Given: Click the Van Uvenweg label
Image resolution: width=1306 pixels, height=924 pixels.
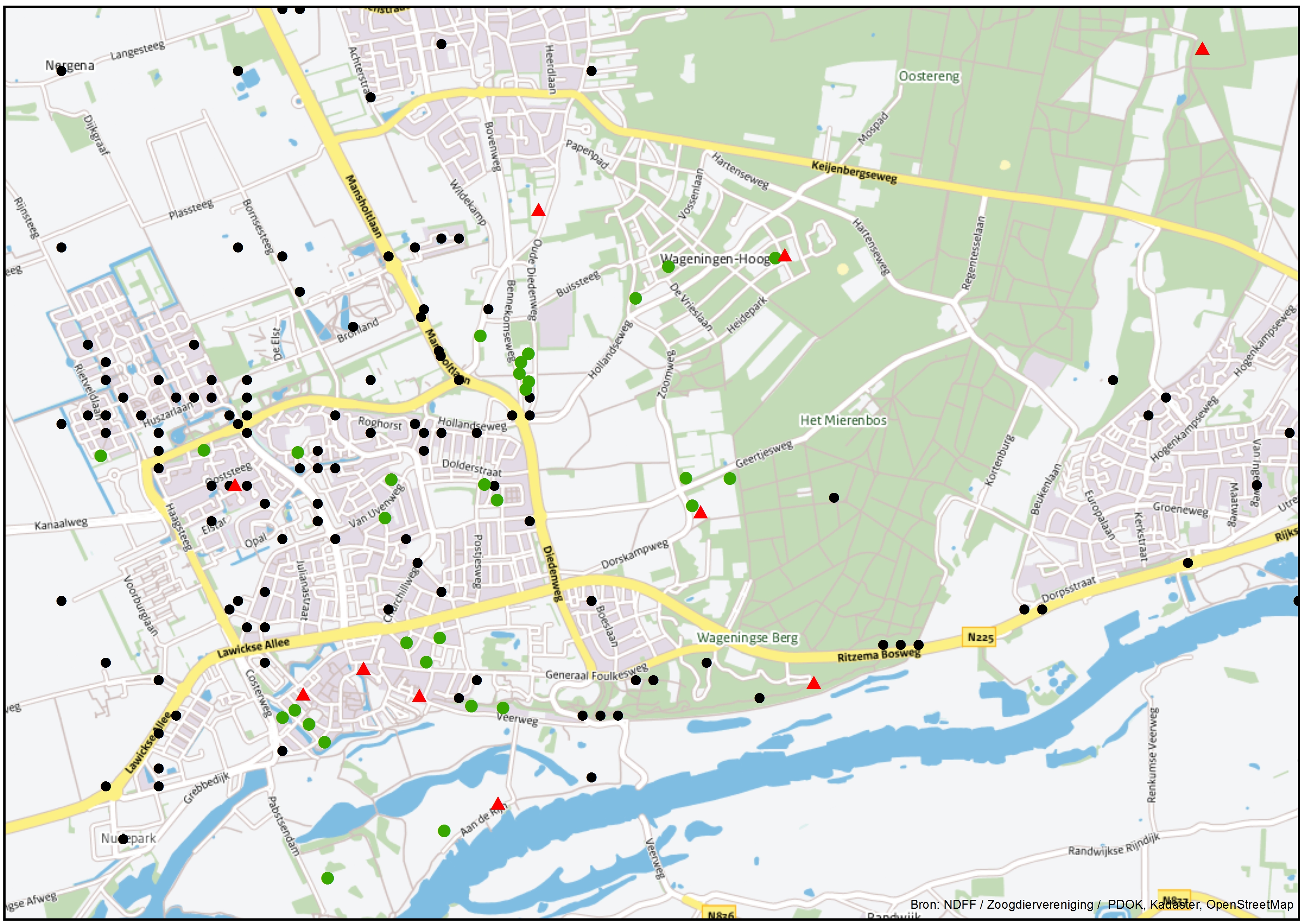Looking at the screenshot, I should point(376,506).
